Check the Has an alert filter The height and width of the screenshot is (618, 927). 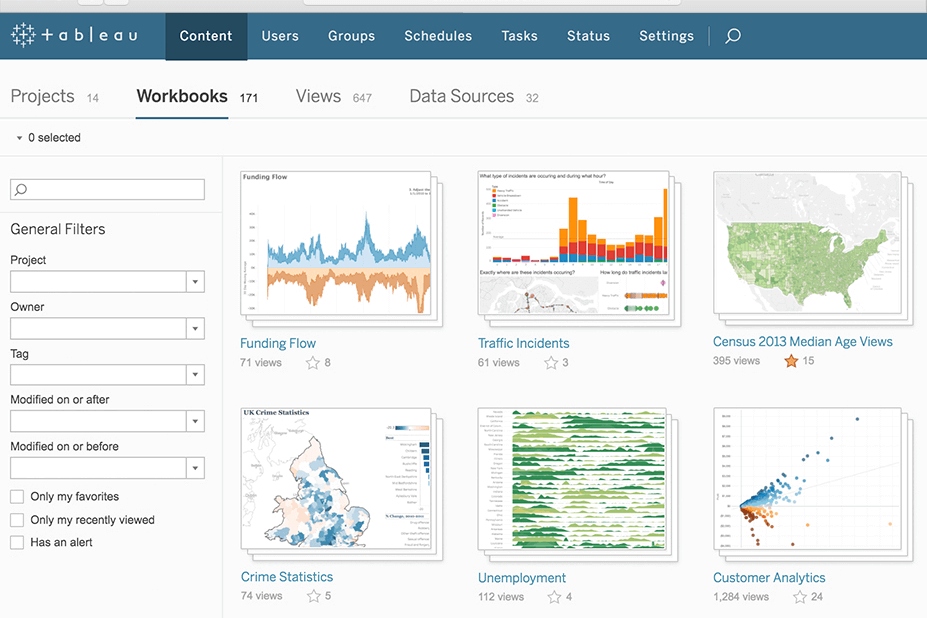(x=17, y=542)
